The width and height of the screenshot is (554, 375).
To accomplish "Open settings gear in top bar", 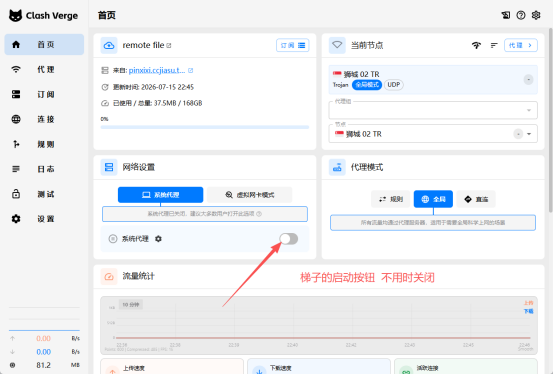I will (536, 15).
